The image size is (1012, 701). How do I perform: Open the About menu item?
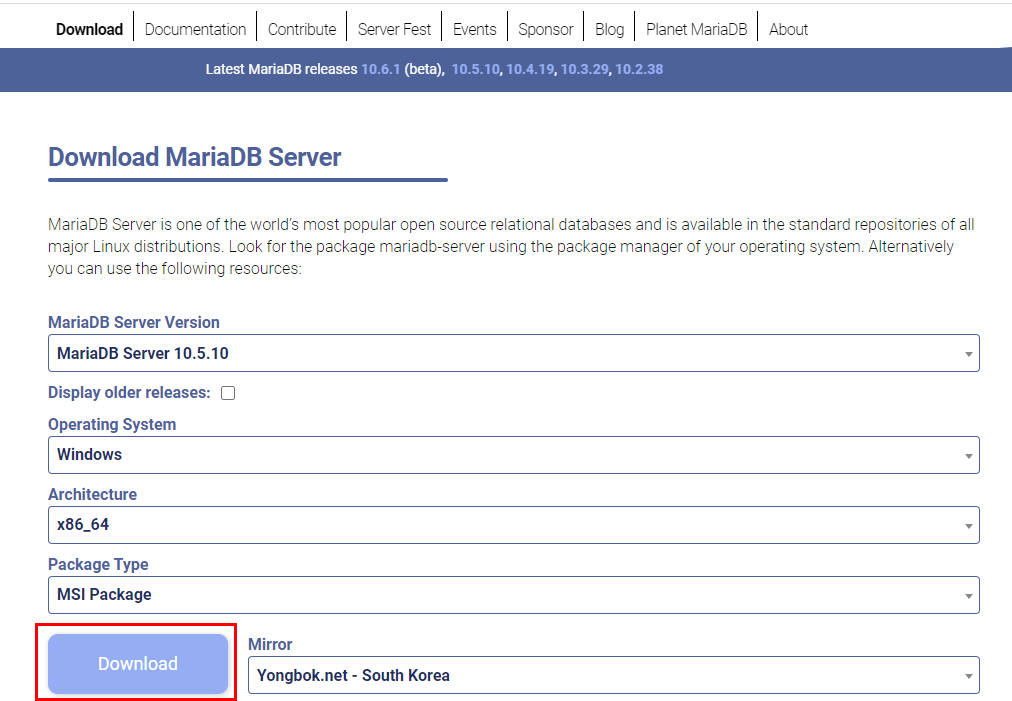coord(788,30)
